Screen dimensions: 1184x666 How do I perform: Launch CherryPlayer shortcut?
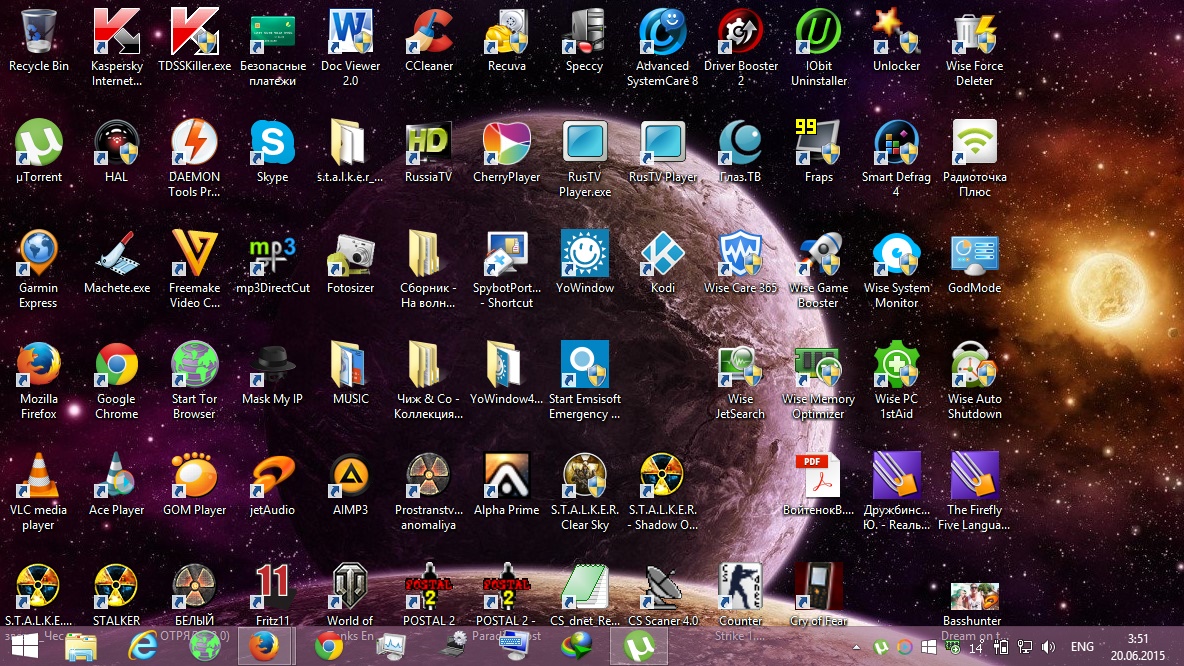click(507, 143)
